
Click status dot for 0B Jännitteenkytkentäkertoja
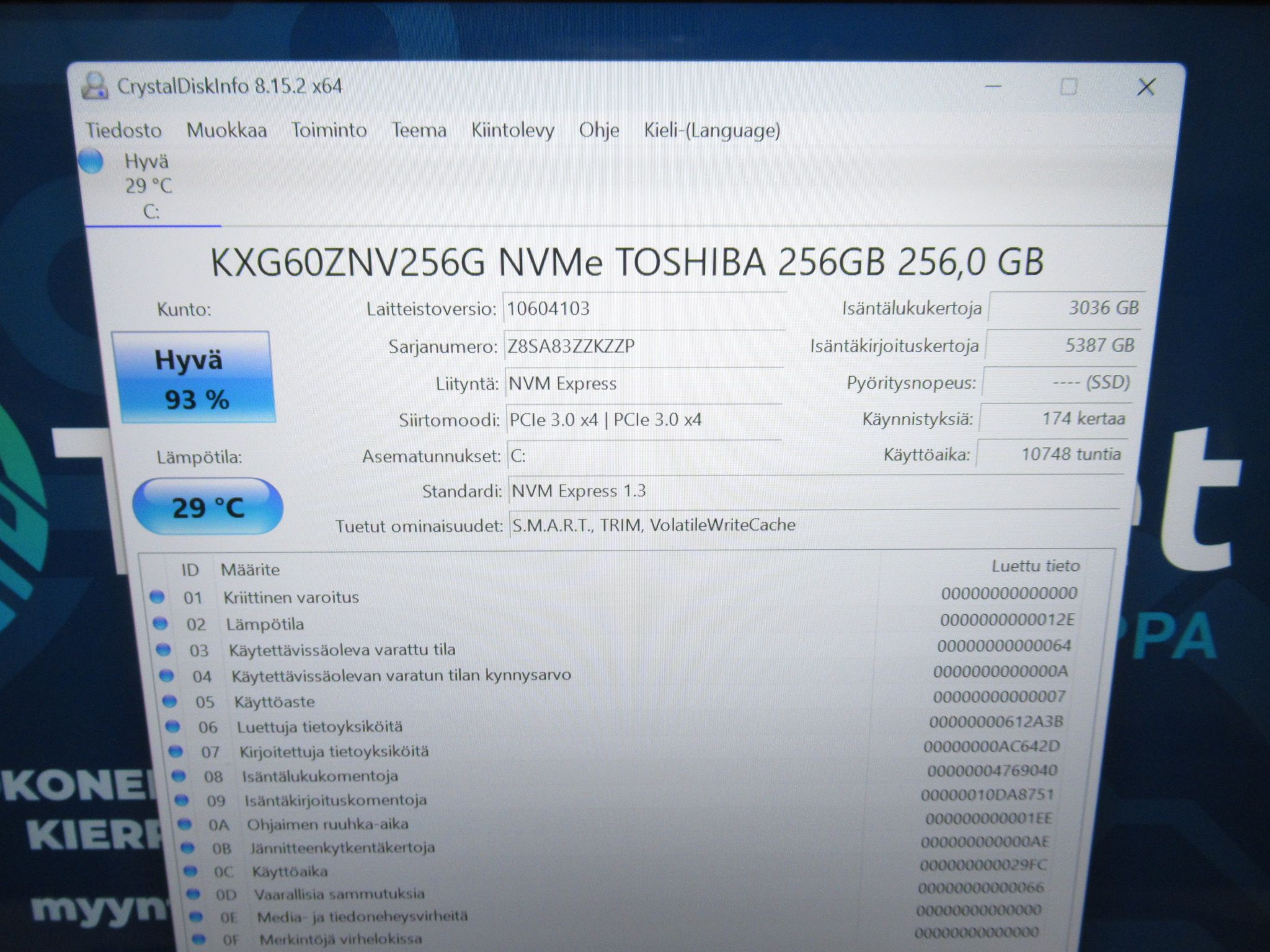[187, 847]
